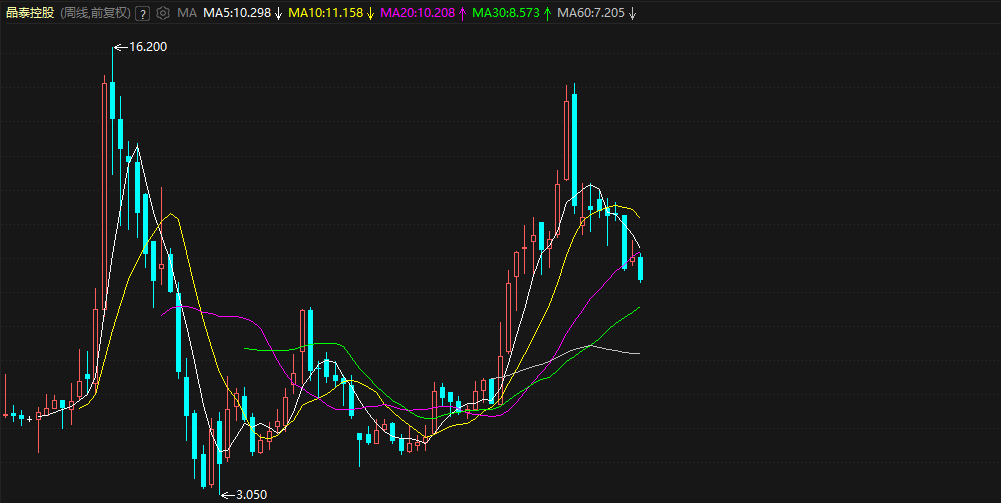The image size is (1001, 503).
Task: Click the 16.200 high price marker
Action: tap(141, 47)
